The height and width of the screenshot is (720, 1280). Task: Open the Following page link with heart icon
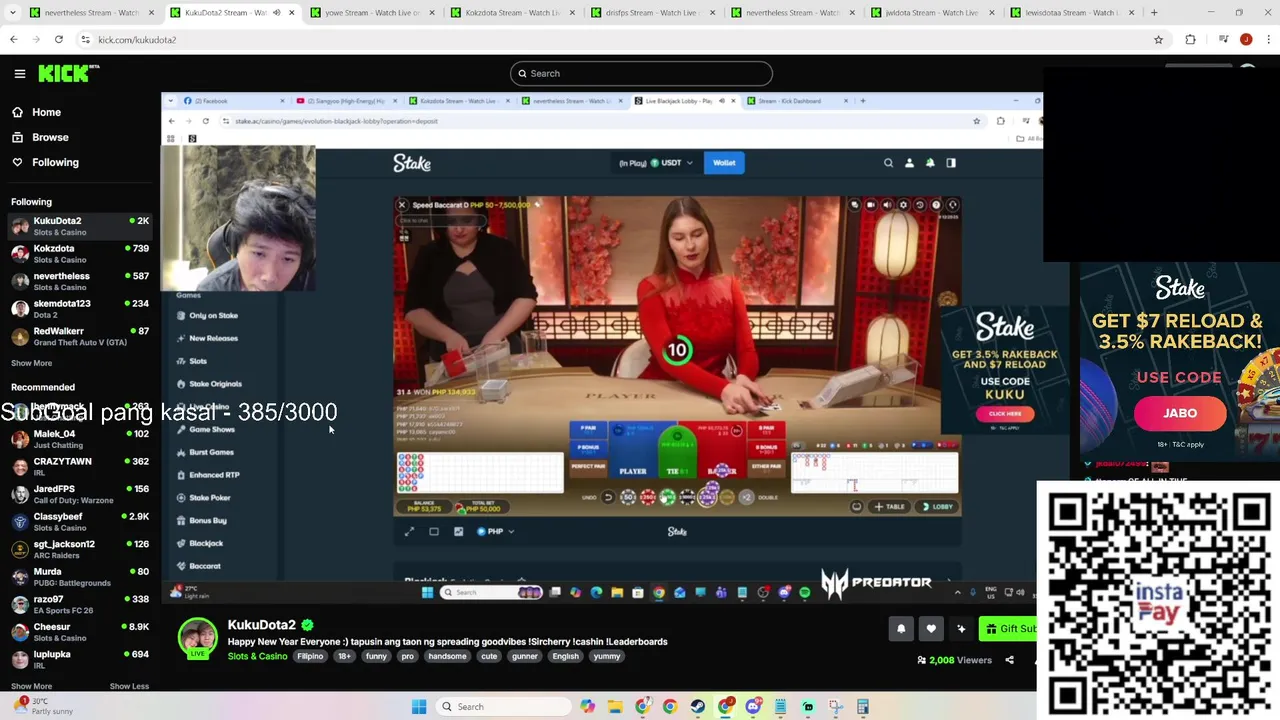click(x=45, y=162)
